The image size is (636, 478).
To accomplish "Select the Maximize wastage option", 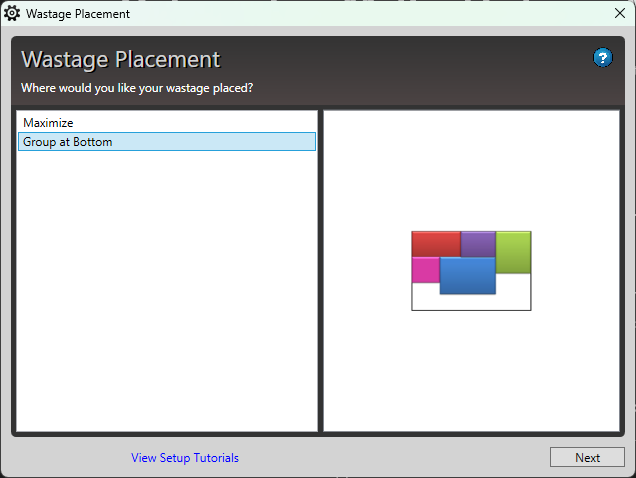I will [x=167, y=123].
